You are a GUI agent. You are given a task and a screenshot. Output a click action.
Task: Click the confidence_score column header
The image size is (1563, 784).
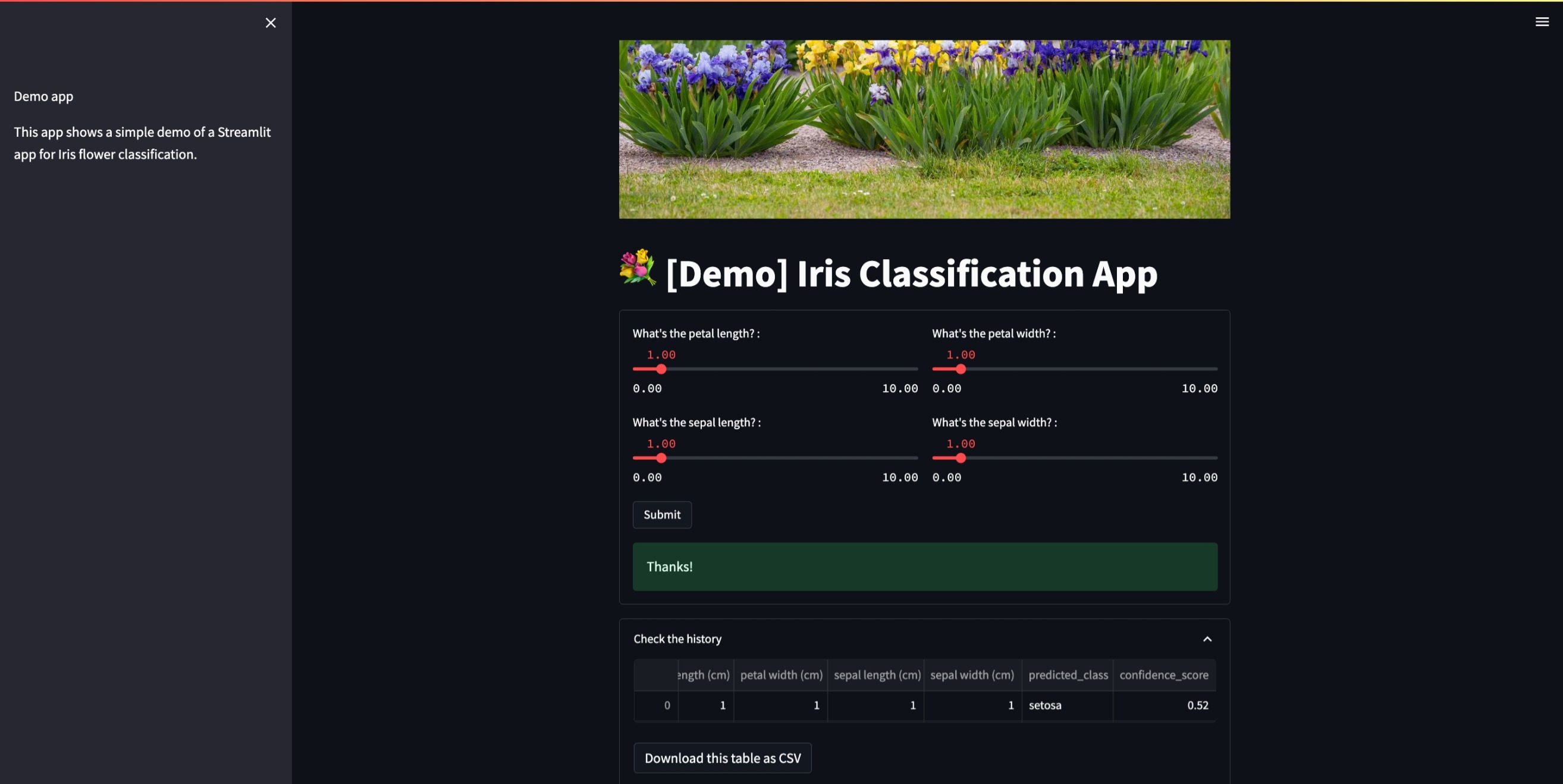pos(1164,675)
